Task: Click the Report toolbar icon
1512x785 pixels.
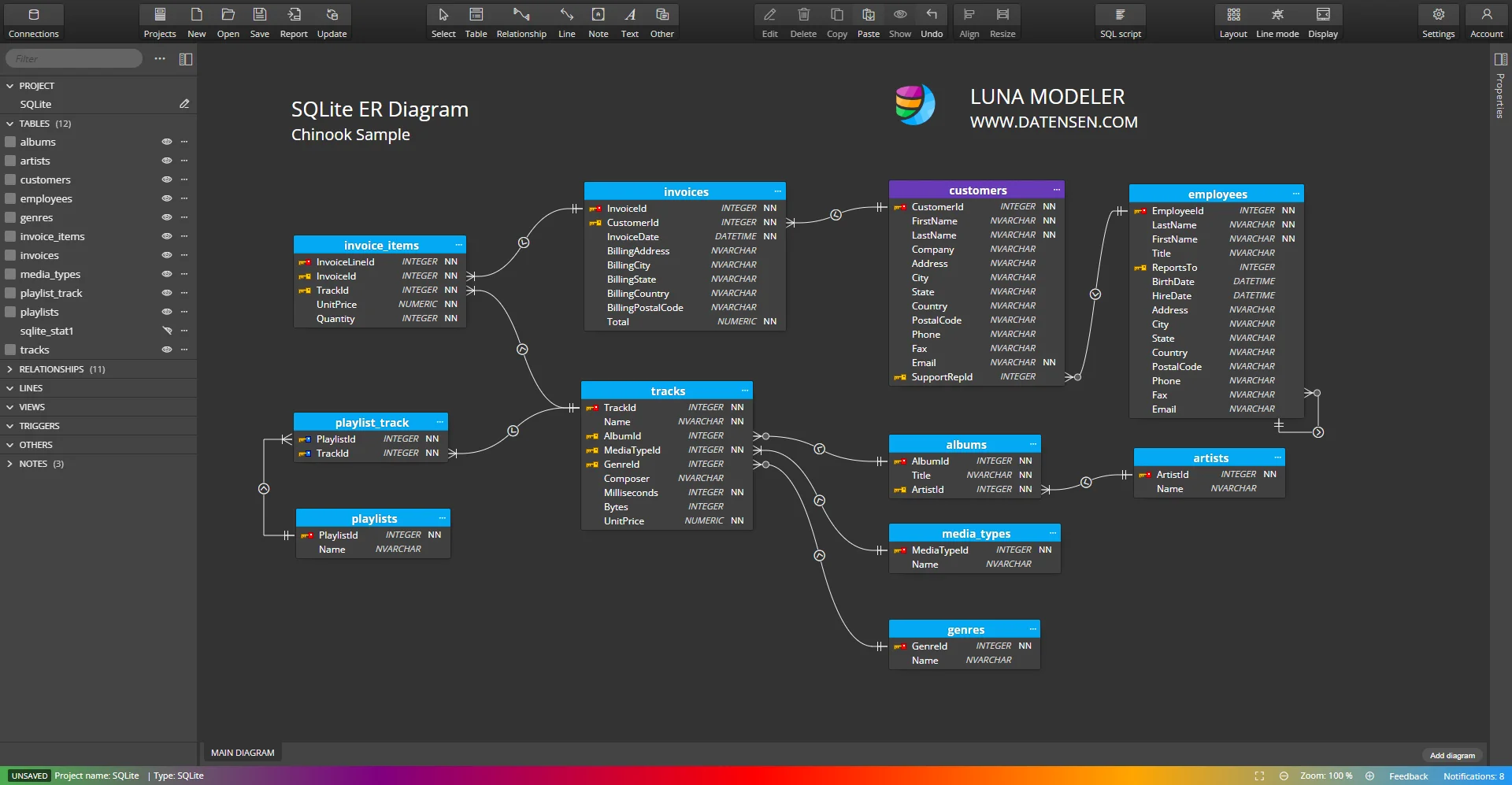Action: click(294, 21)
